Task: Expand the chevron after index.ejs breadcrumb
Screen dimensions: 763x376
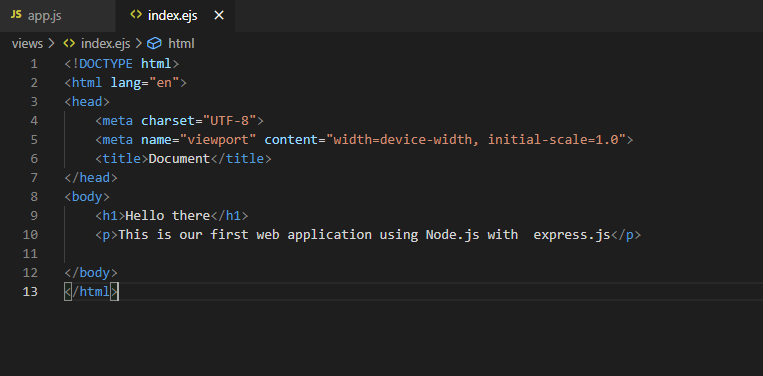Action: [x=138, y=44]
